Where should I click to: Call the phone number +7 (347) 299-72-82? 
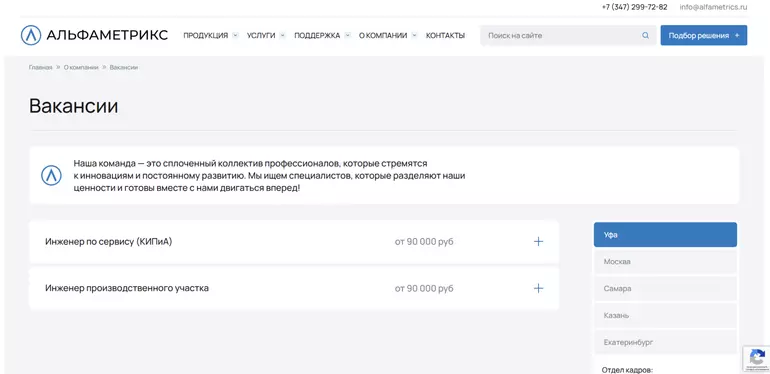point(634,7)
